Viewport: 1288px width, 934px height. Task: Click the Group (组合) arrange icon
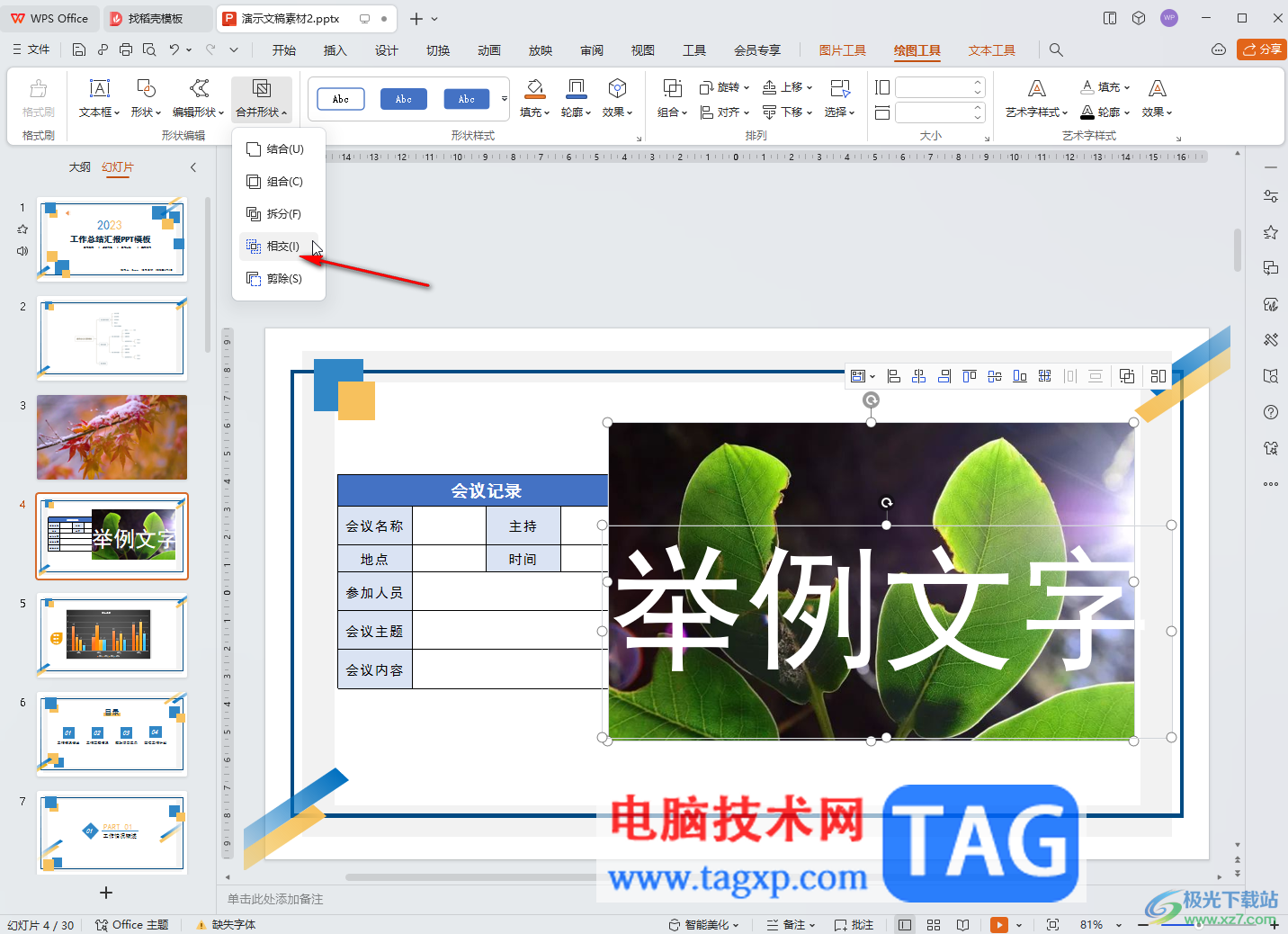[x=672, y=88]
